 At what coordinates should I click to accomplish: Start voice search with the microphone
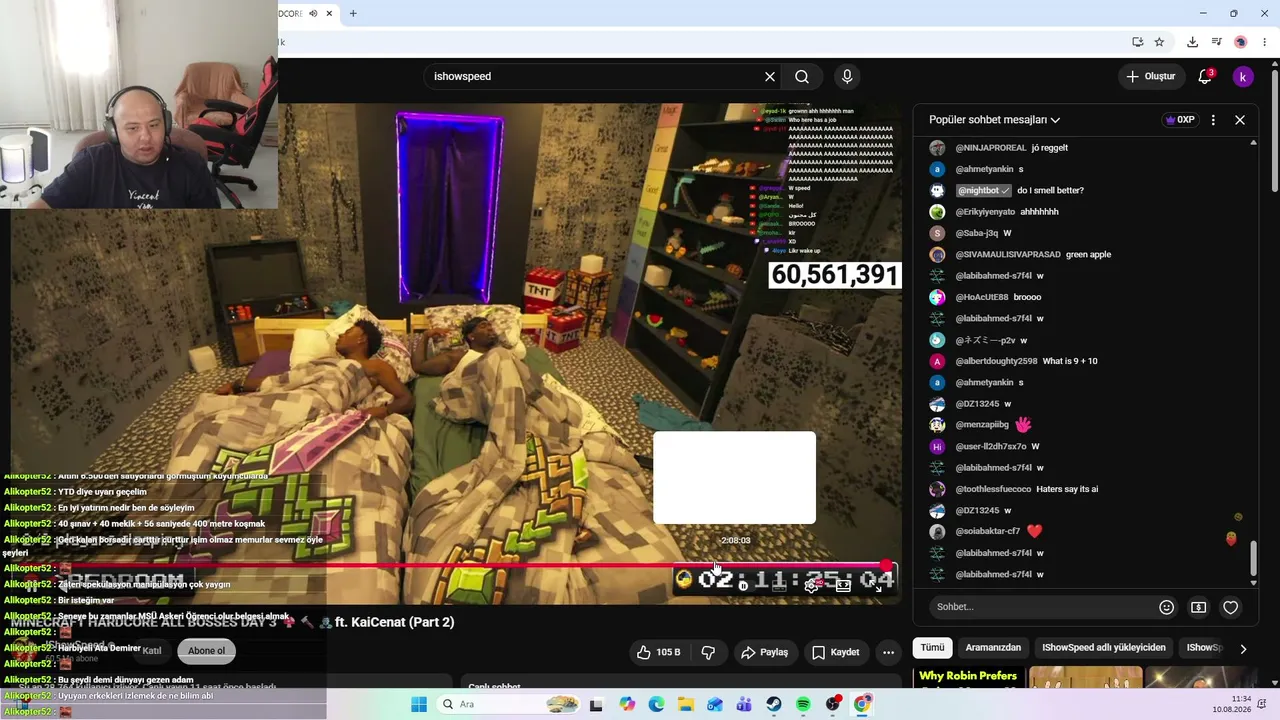(x=847, y=77)
